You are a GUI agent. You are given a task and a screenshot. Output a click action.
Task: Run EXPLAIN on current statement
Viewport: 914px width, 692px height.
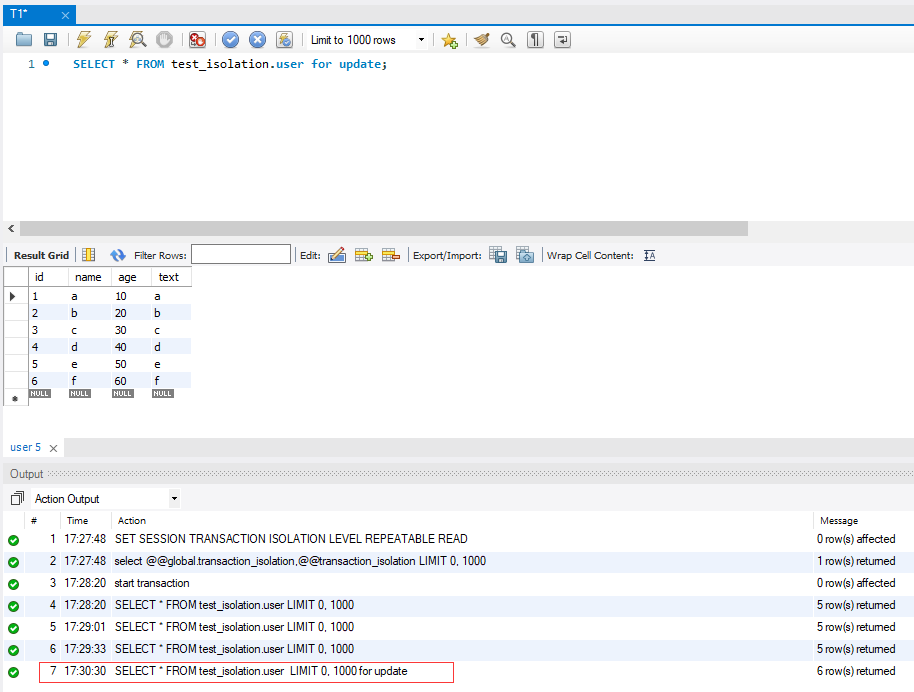coord(138,40)
